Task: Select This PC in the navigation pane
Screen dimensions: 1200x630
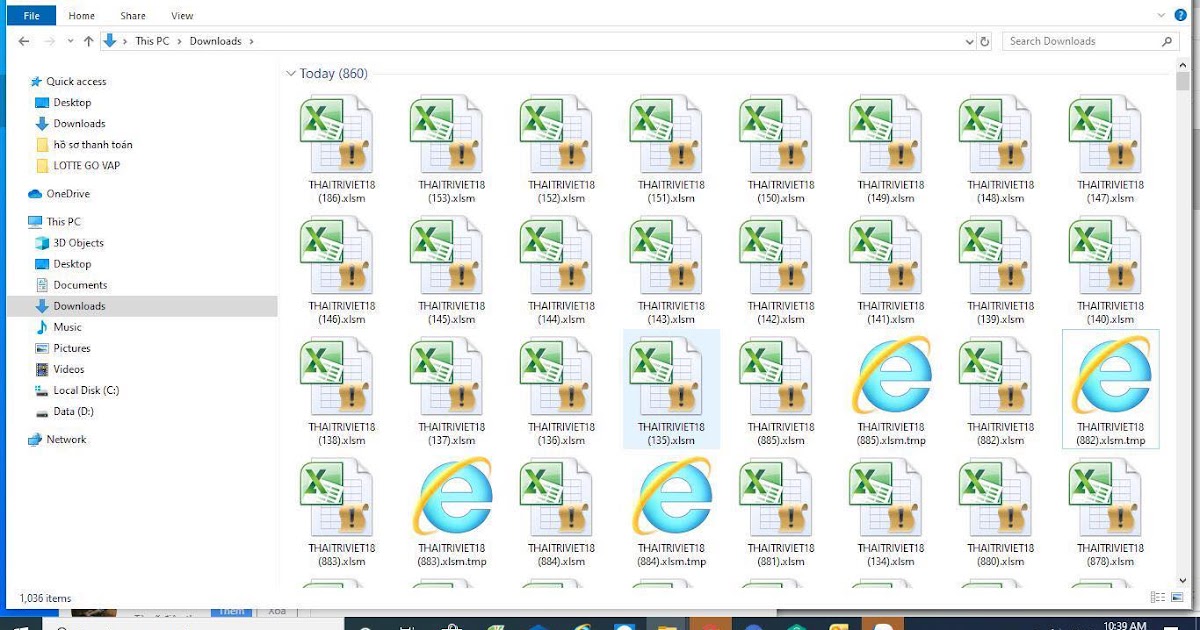Action: 55,221
